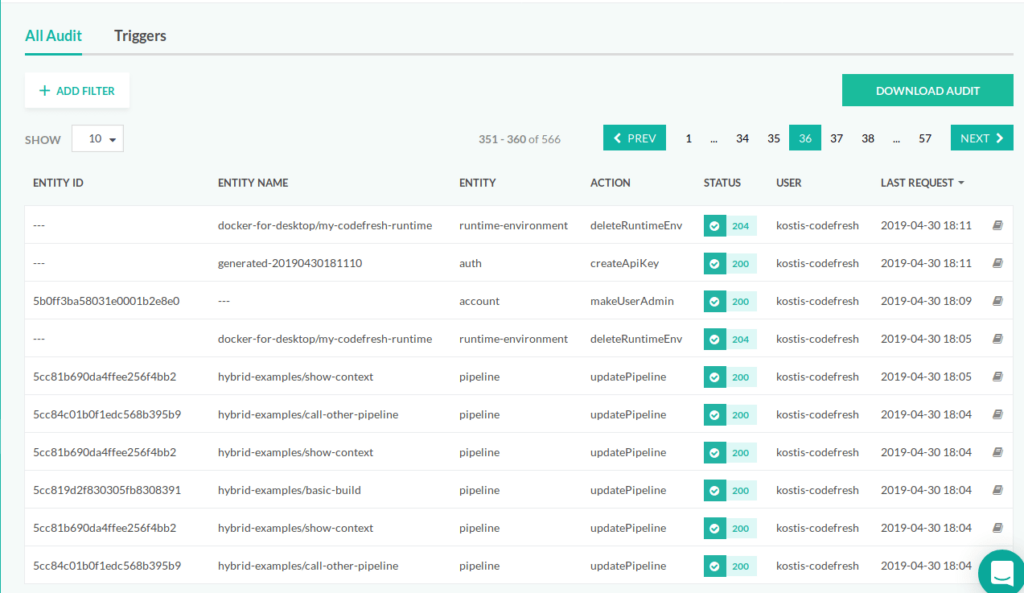The width and height of the screenshot is (1024, 593).
Task: Go to the previous page with PREV
Action: 634,137
